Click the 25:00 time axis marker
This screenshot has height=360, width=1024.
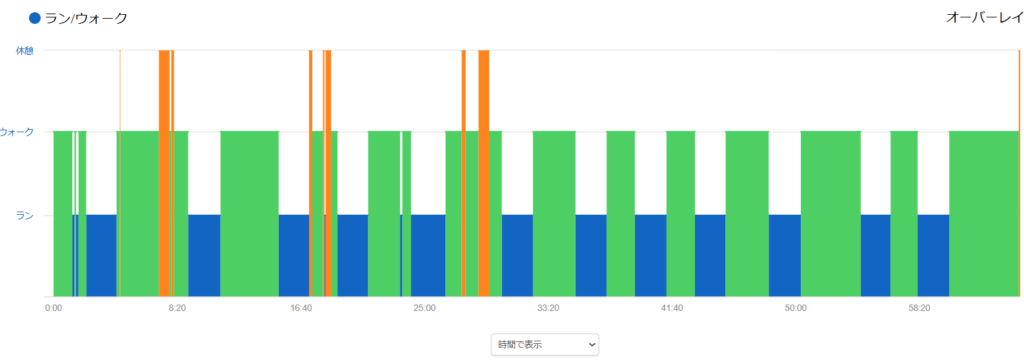point(424,307)
